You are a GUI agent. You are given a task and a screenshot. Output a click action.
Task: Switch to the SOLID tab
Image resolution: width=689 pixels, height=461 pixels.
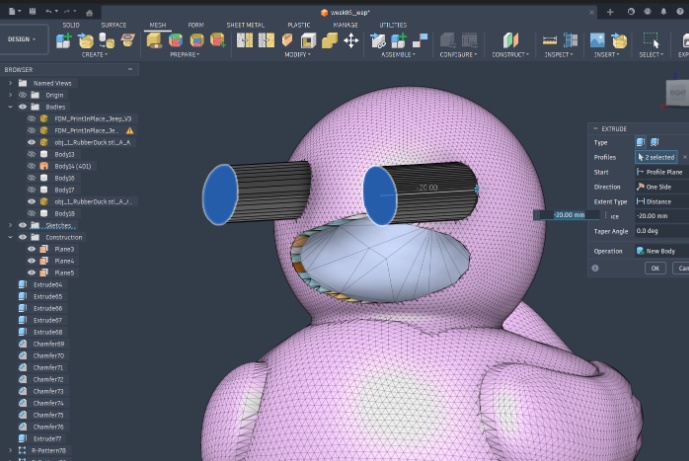[71, 25]
